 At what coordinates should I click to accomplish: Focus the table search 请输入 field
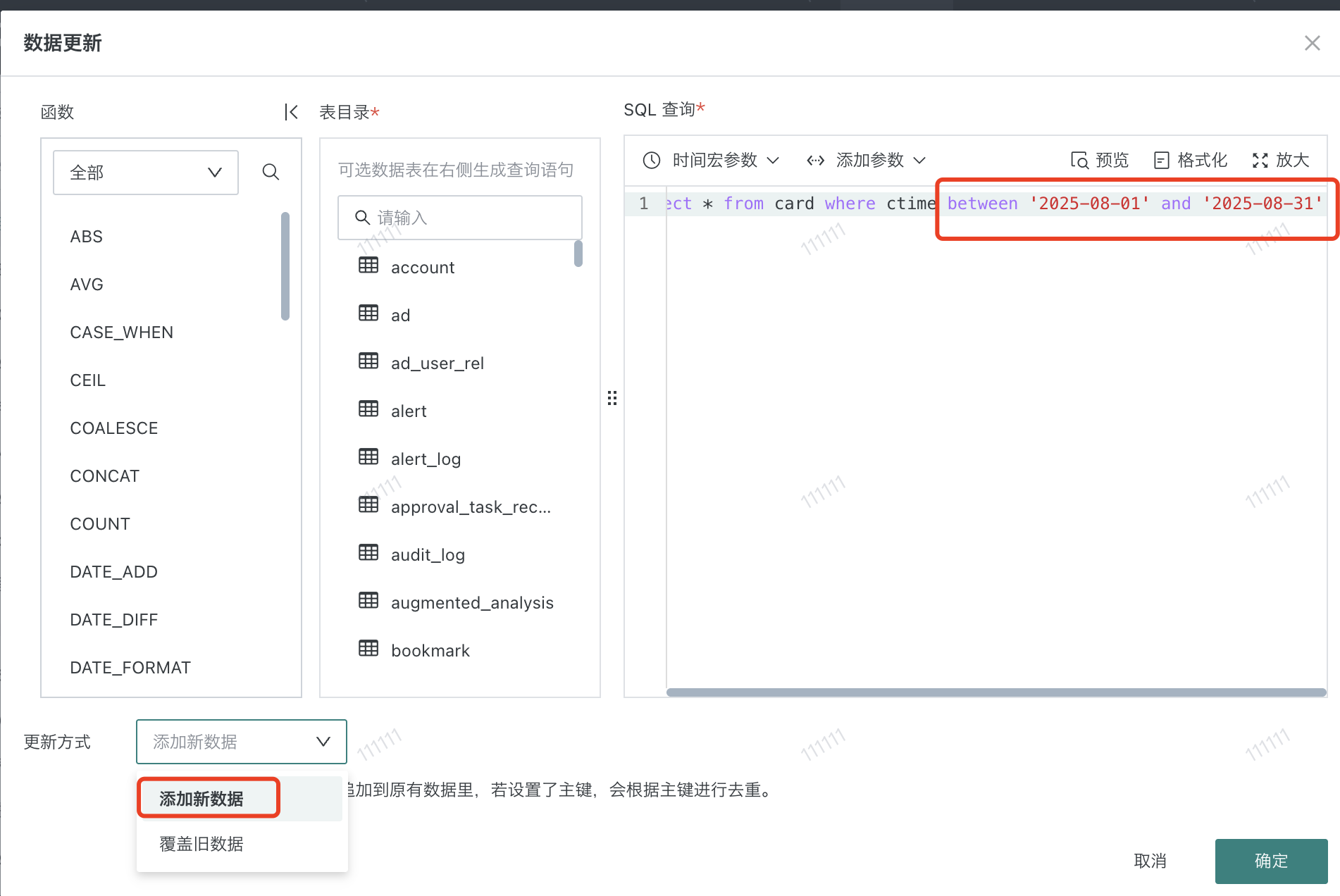[460, 218]
